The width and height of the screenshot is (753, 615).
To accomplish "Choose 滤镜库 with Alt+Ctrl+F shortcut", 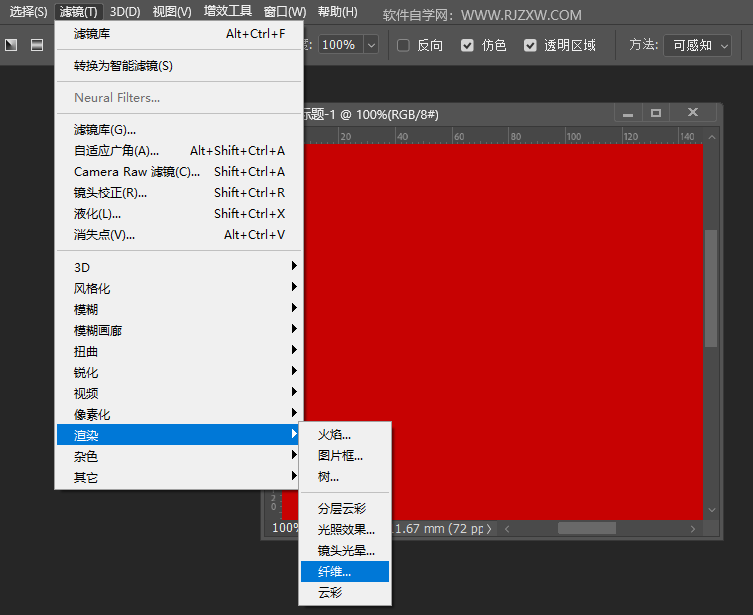I will (179, 34).
